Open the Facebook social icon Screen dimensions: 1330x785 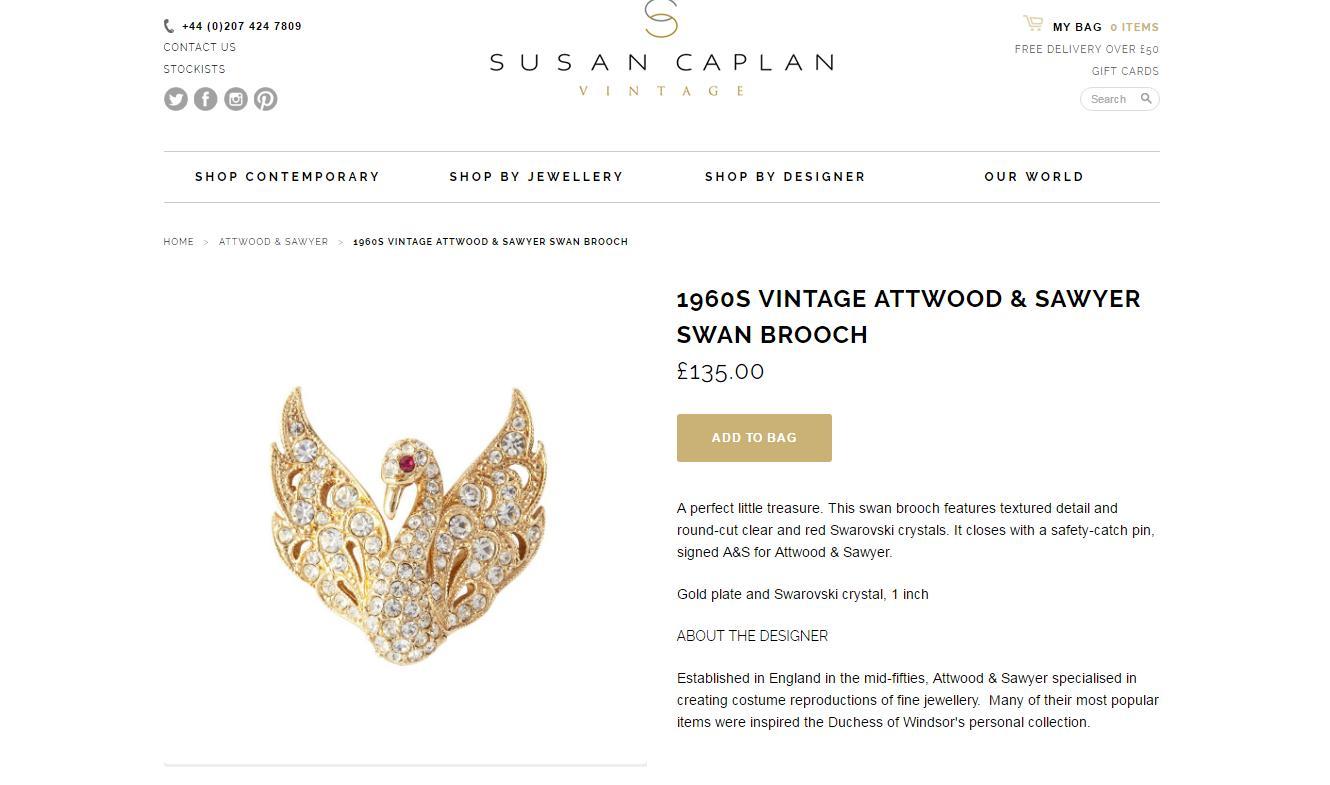(206, 99)
